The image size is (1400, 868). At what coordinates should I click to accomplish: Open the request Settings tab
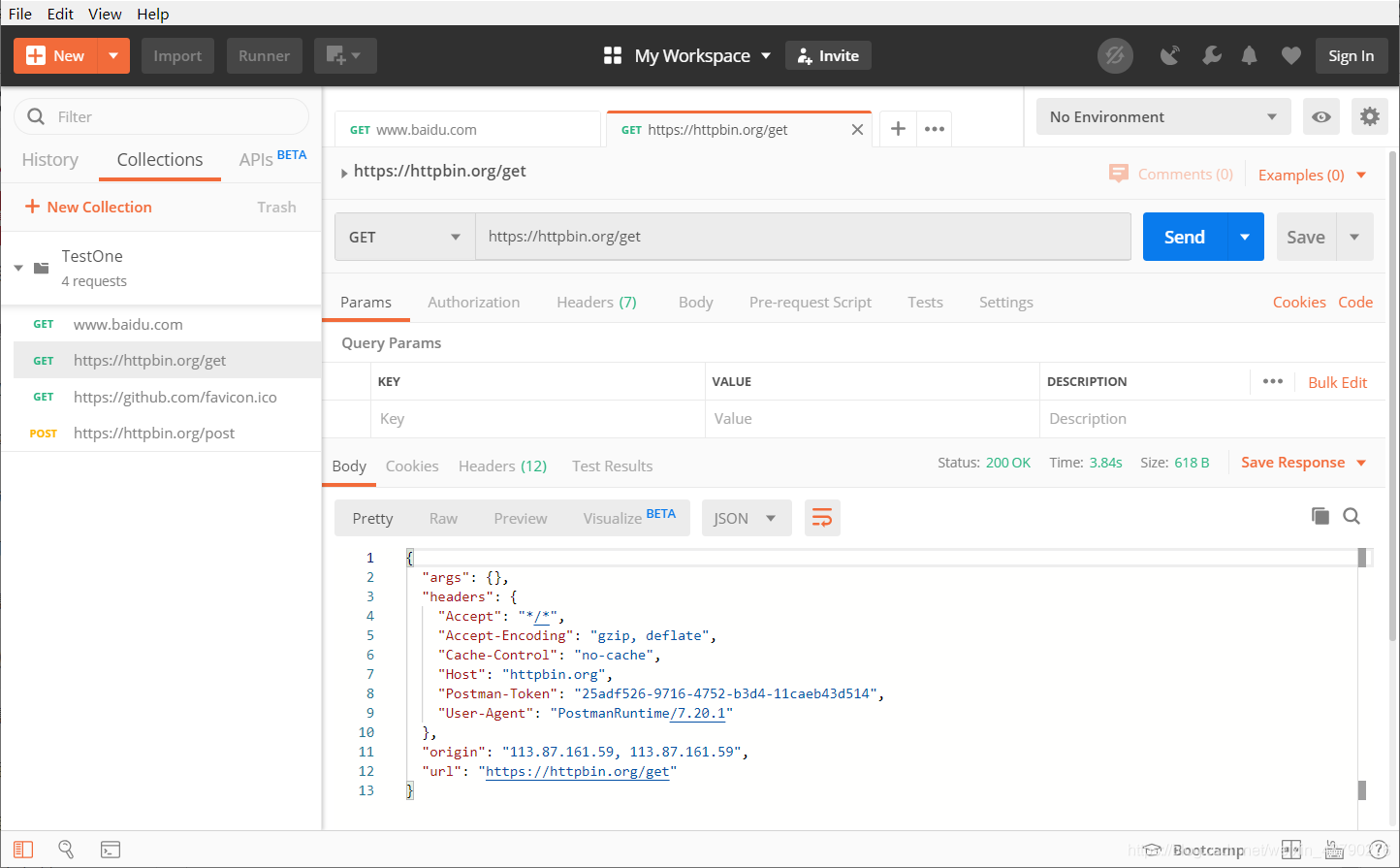(1006, 303)
